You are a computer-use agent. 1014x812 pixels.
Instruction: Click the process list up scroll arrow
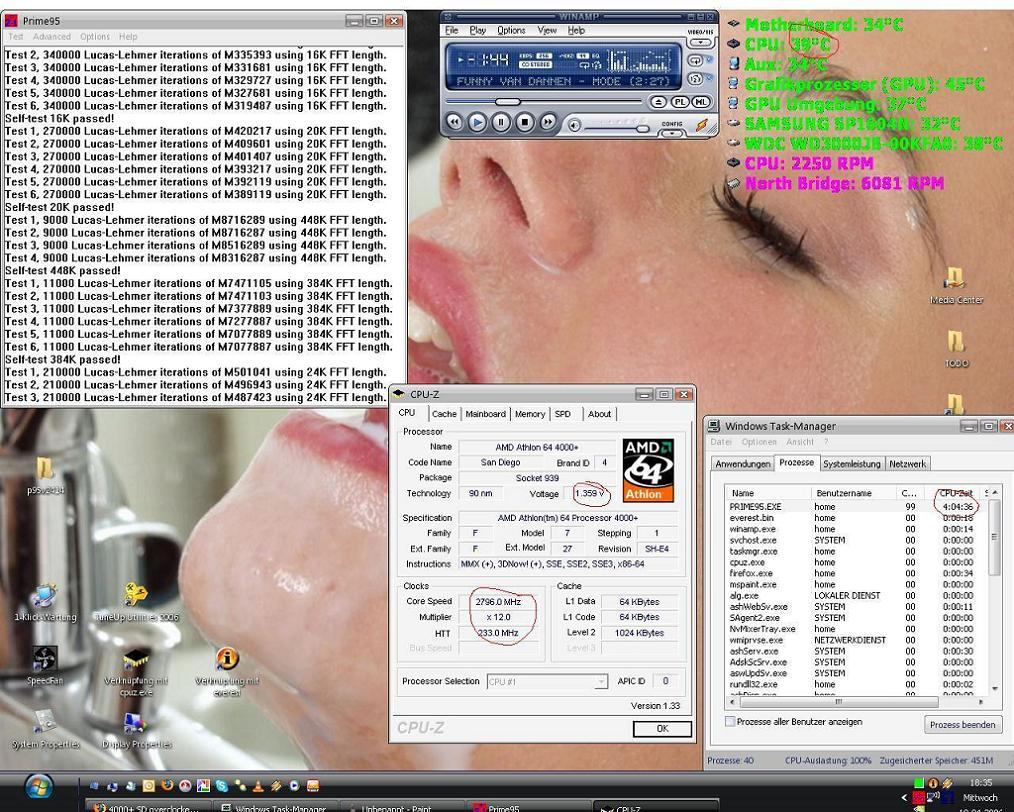994,493
